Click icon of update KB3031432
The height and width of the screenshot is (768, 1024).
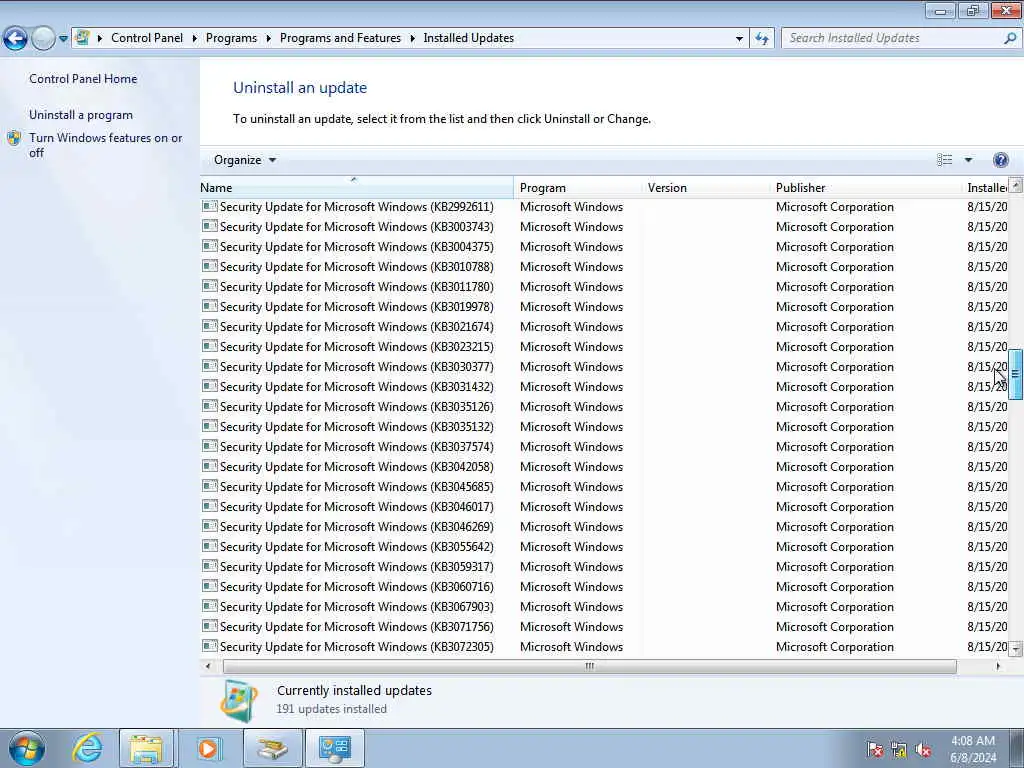click(x=210, y=387)
